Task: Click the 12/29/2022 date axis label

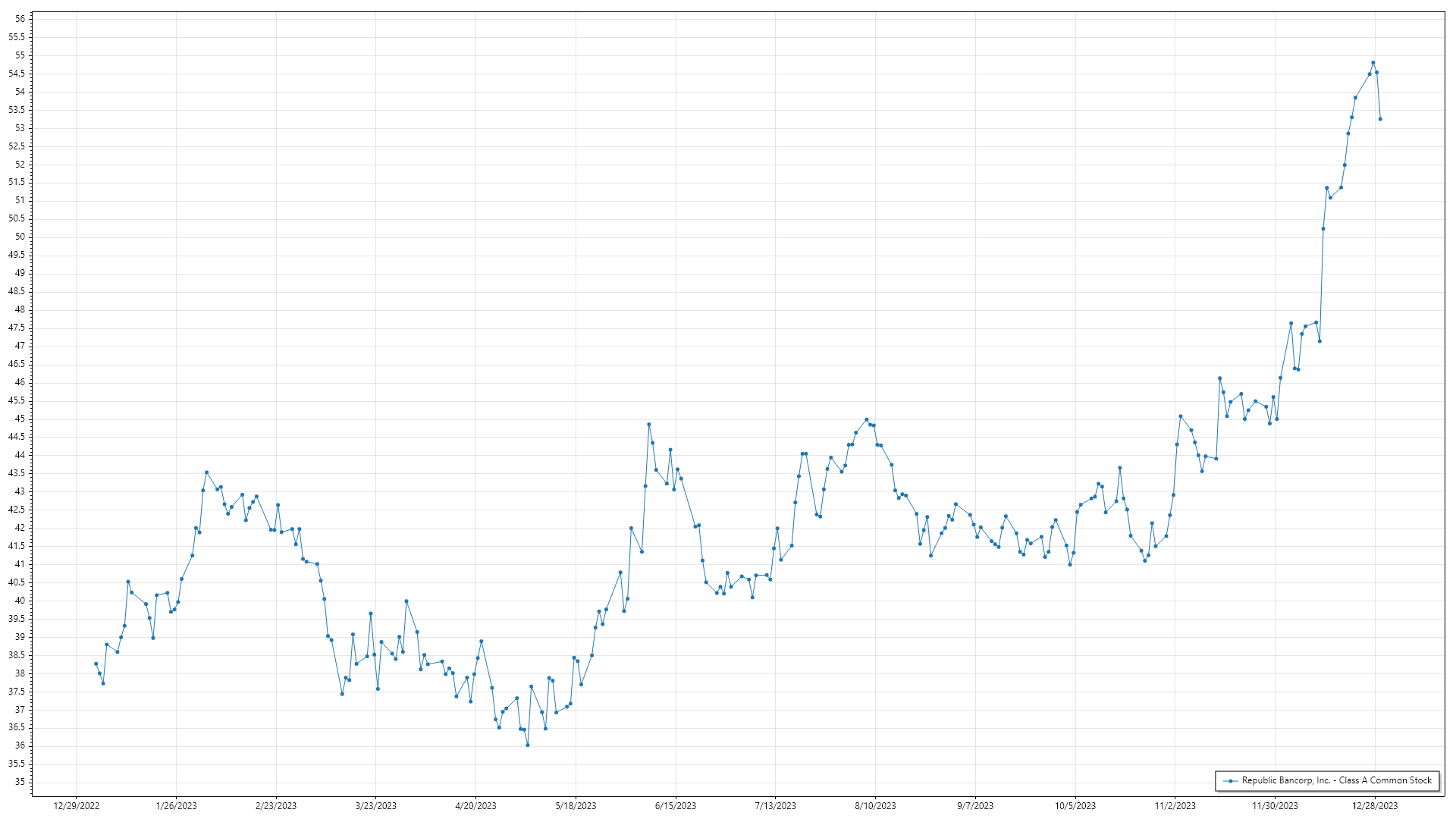Action: [x=77, y=805]
